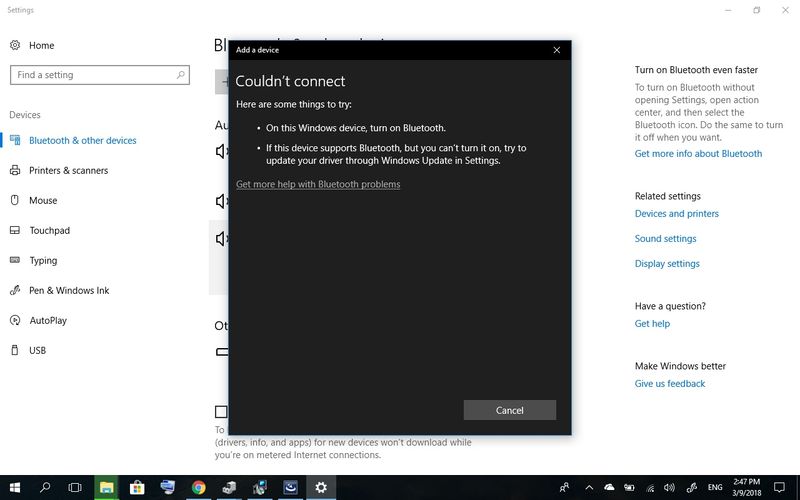Click the Get help link
This screenshot has width=800, height=500.
click(x=652, y=323)
